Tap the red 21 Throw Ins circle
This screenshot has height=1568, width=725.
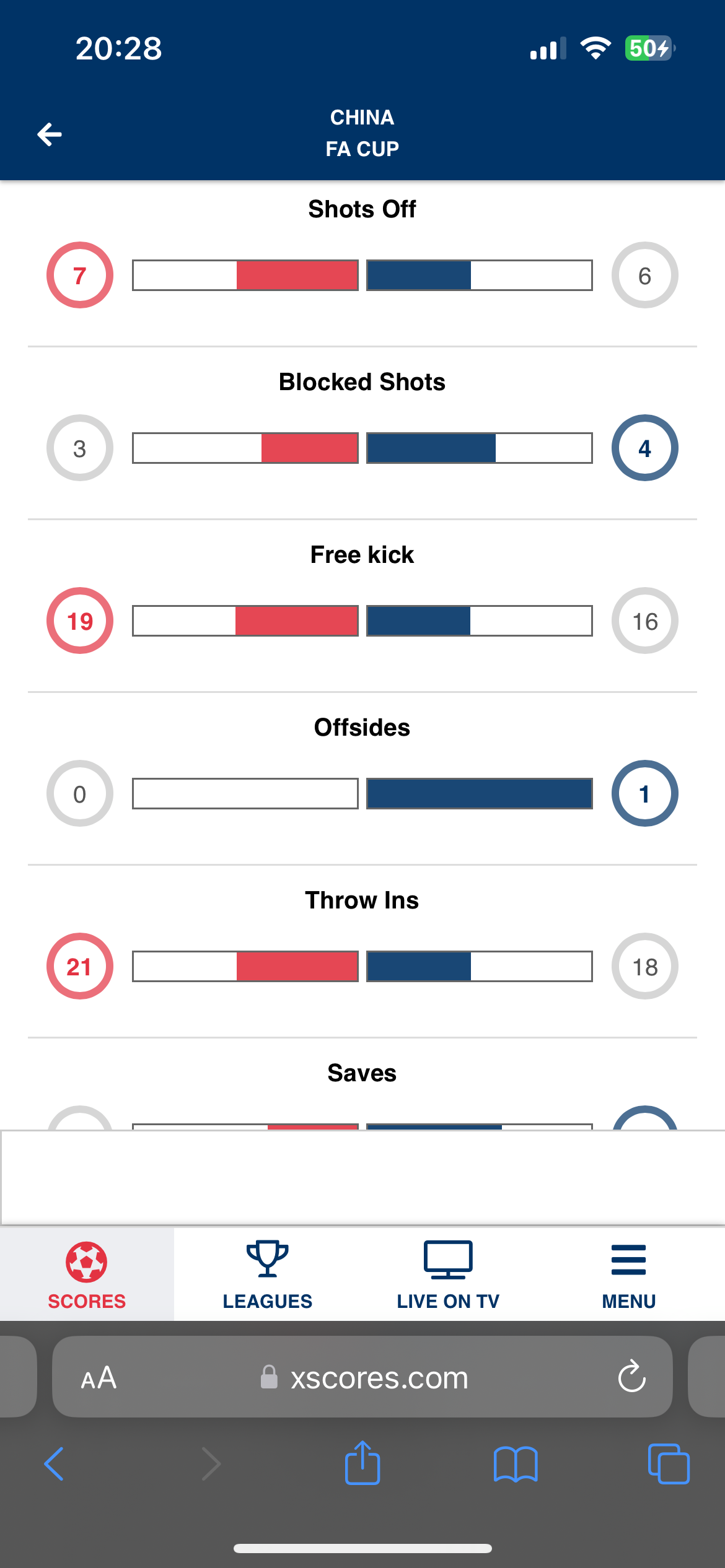80,966
